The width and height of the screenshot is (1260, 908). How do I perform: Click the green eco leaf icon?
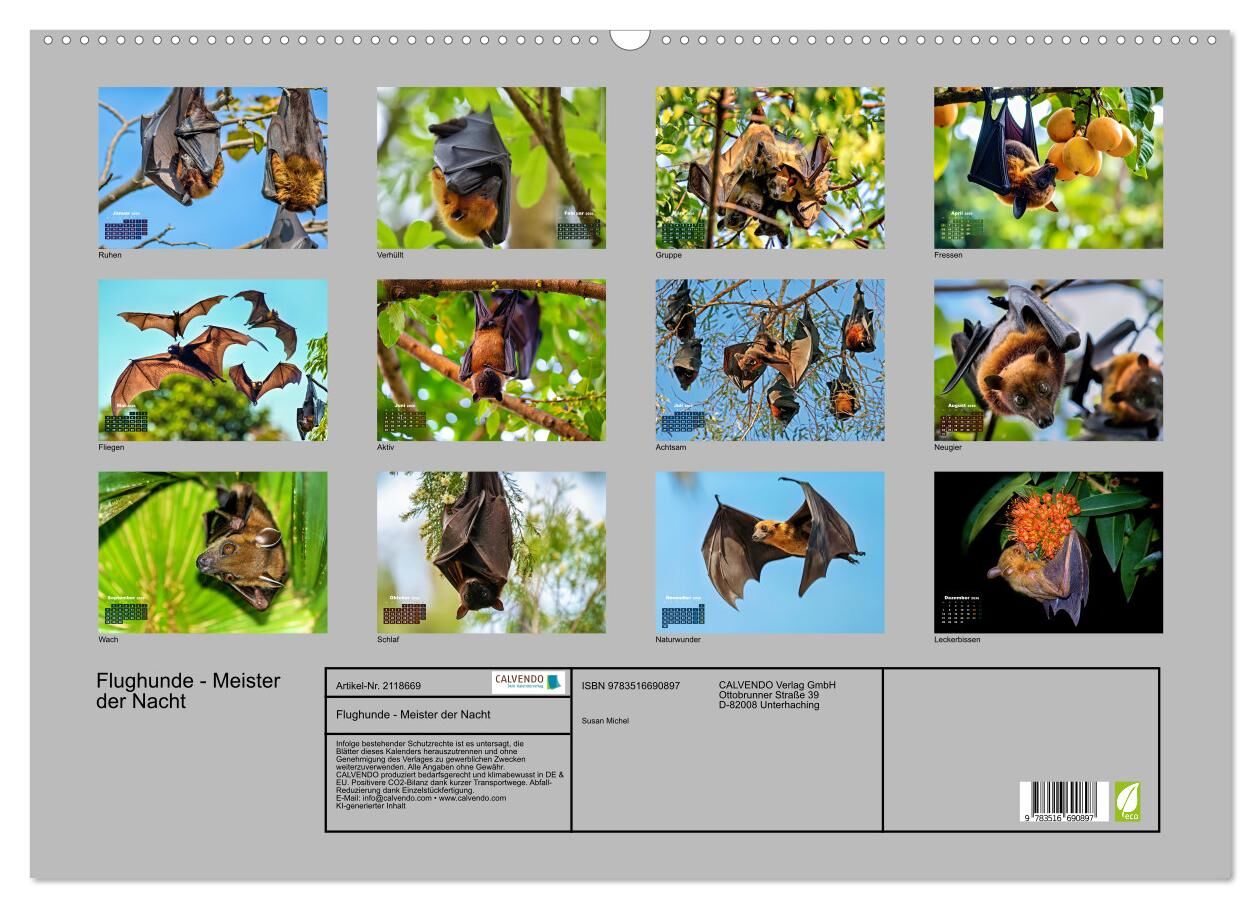(x=1127, y=801)
